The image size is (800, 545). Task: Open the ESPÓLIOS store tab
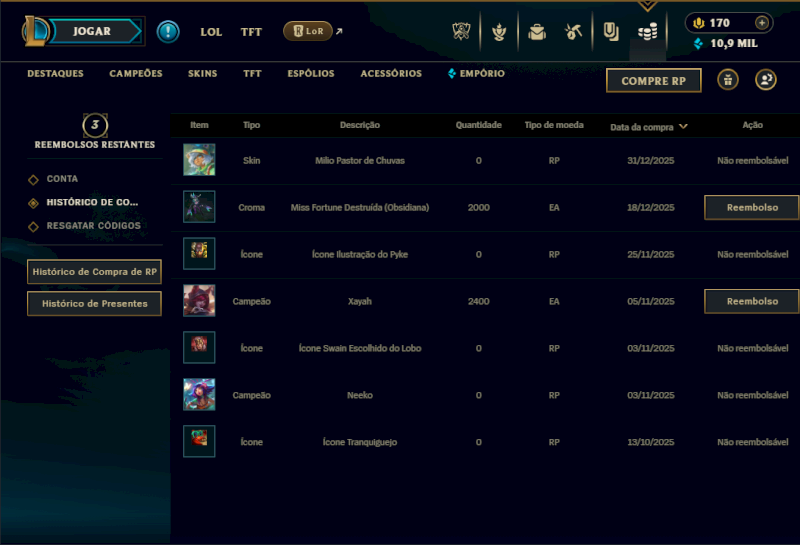click(311, 73)
